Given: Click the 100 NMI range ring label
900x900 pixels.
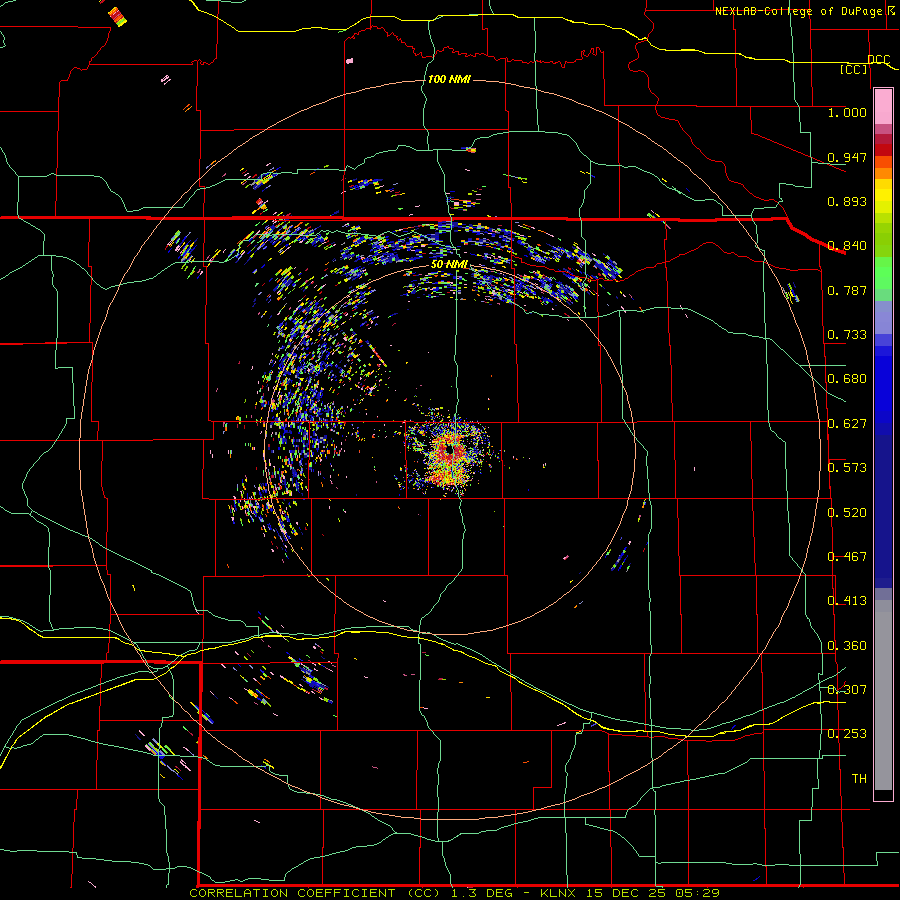Looking at the screenshot, I should tap(449, 79).
